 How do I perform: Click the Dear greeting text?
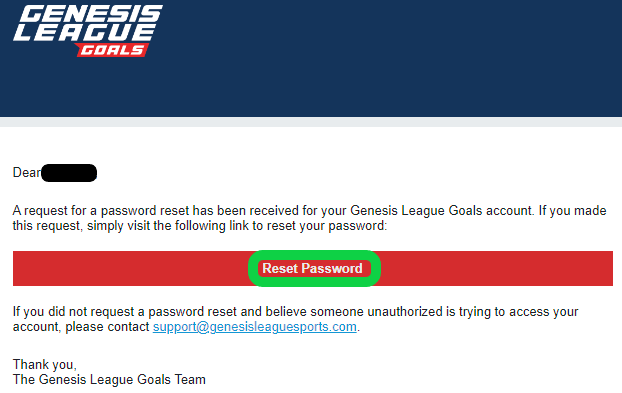[27, 173]
